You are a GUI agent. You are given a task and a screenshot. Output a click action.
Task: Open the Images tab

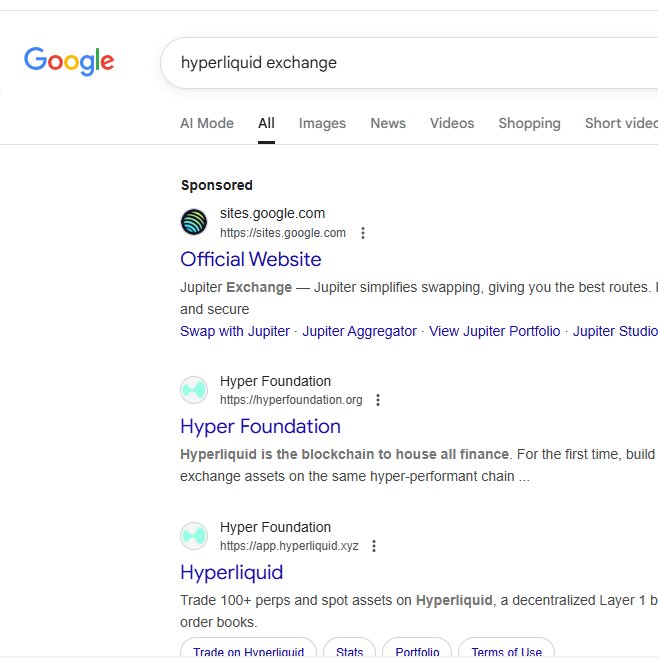pos(322,123)
